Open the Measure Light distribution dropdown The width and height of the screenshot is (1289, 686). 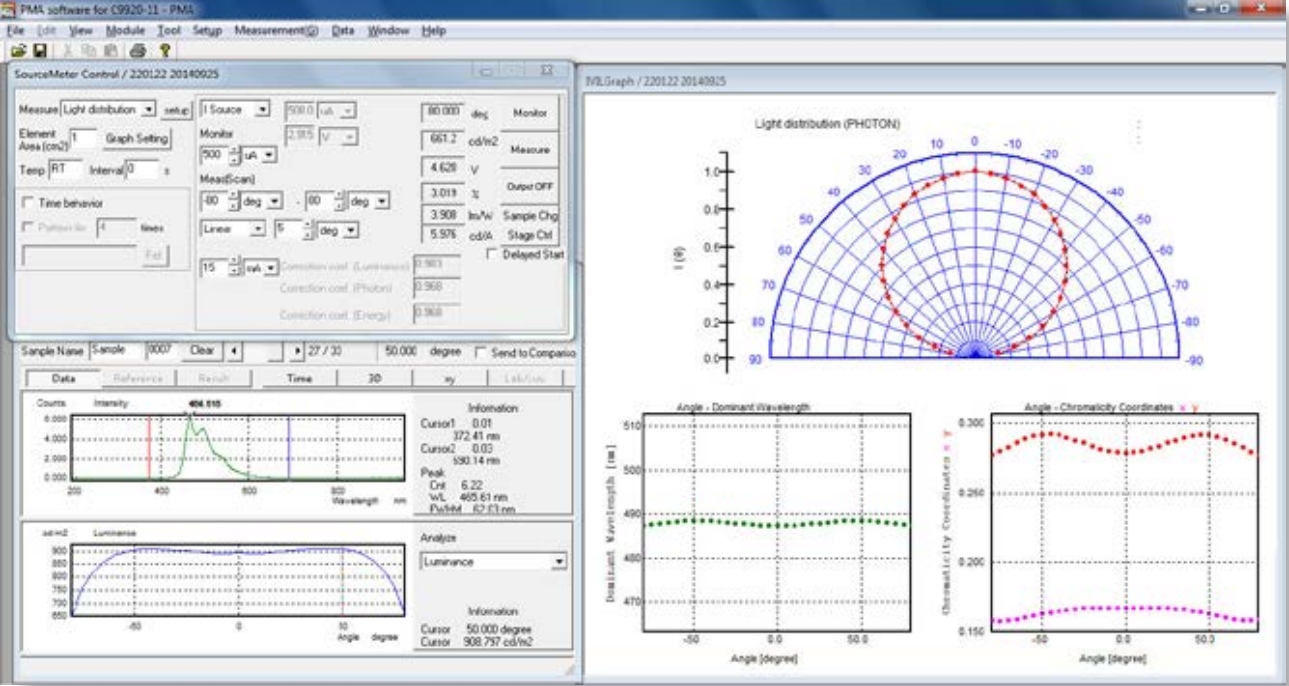pos(149,108)
